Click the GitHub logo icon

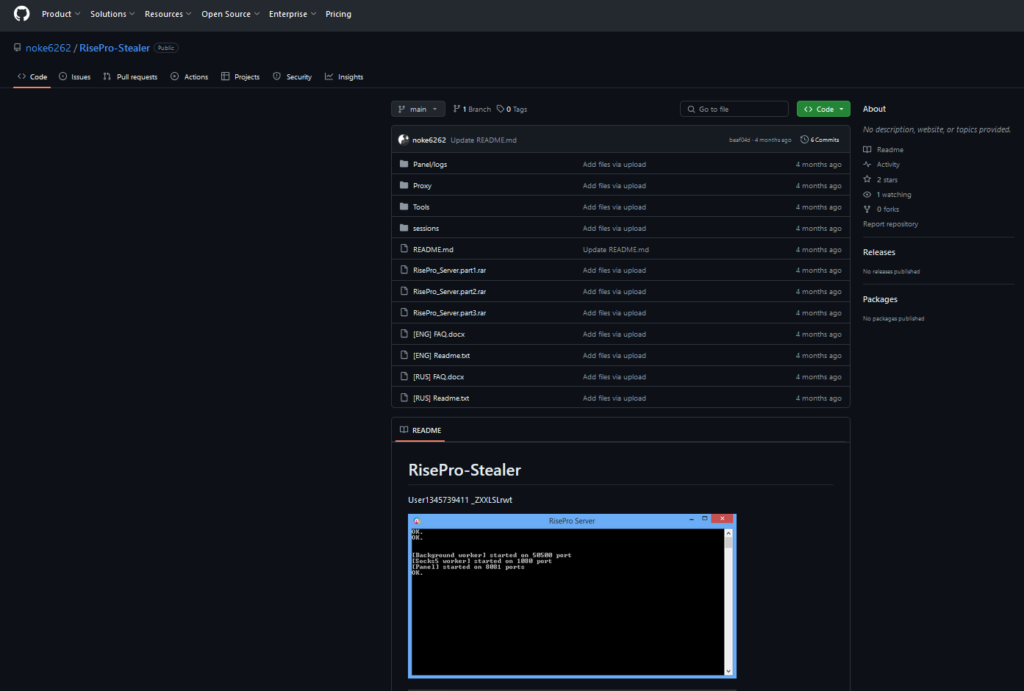pyautogui.click(x=22, y=14)
